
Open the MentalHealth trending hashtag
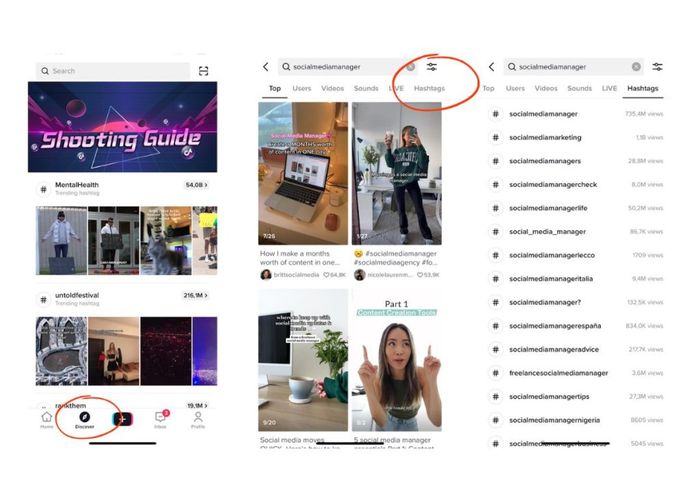(77, 184)
